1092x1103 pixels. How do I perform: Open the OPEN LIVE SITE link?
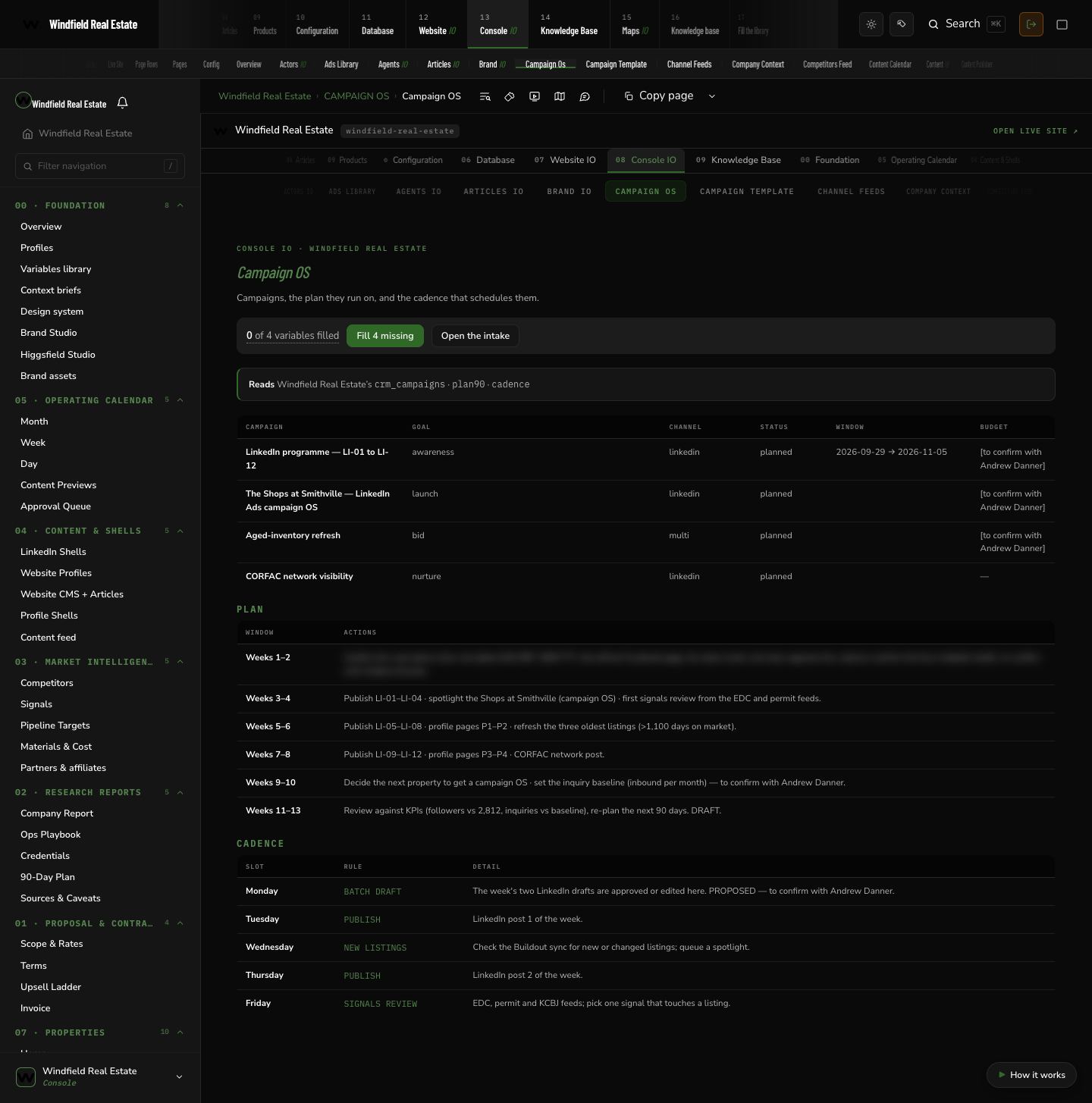tap(1035, 131)
